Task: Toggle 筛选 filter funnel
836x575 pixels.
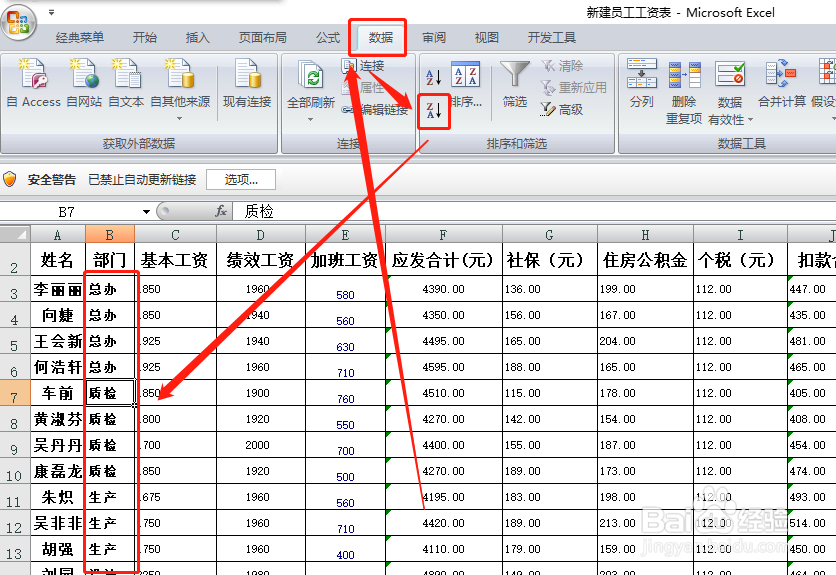Action: (515, 84)
